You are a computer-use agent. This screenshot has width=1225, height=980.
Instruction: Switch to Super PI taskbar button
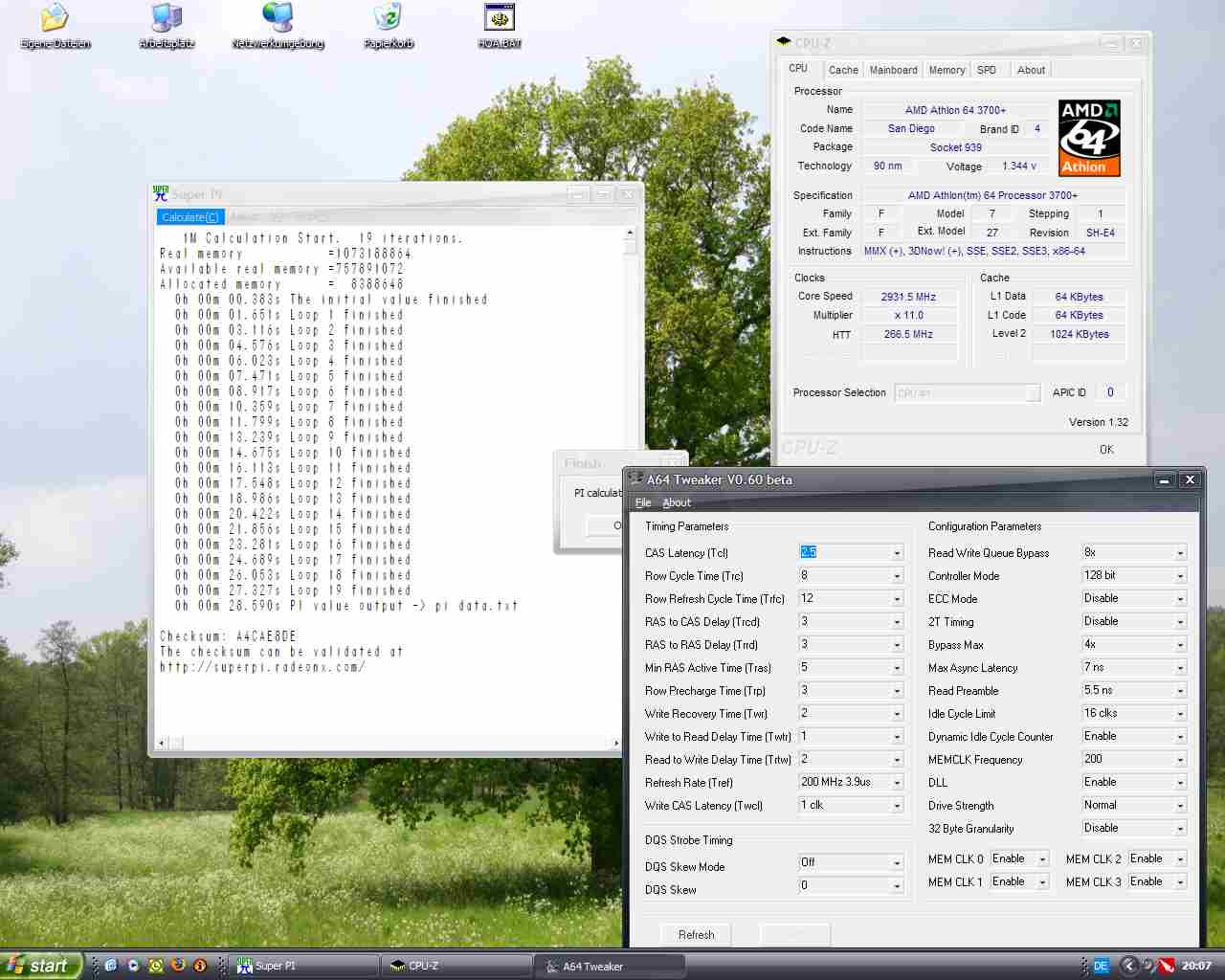pyautogui.click(x=305, y=966)
